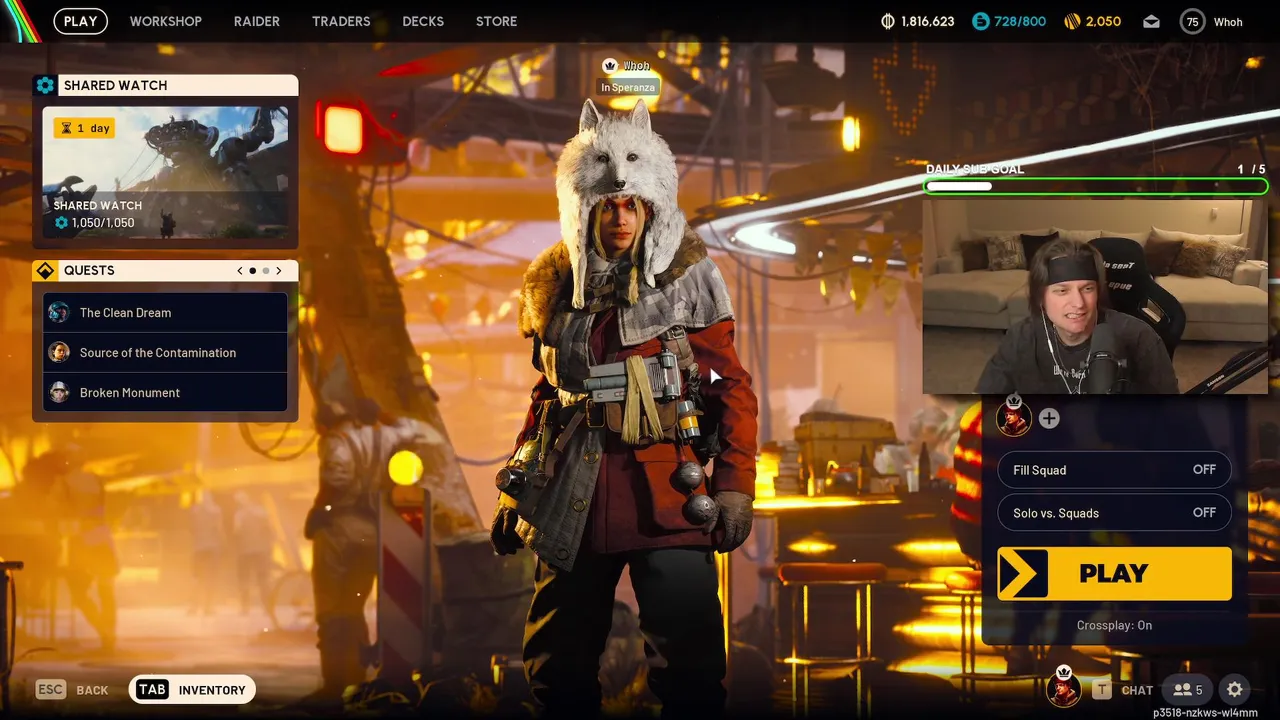This screenshot has width=1280, height=720.
Task: Open Source of the Contamination quest
Action: coord(165,352)
